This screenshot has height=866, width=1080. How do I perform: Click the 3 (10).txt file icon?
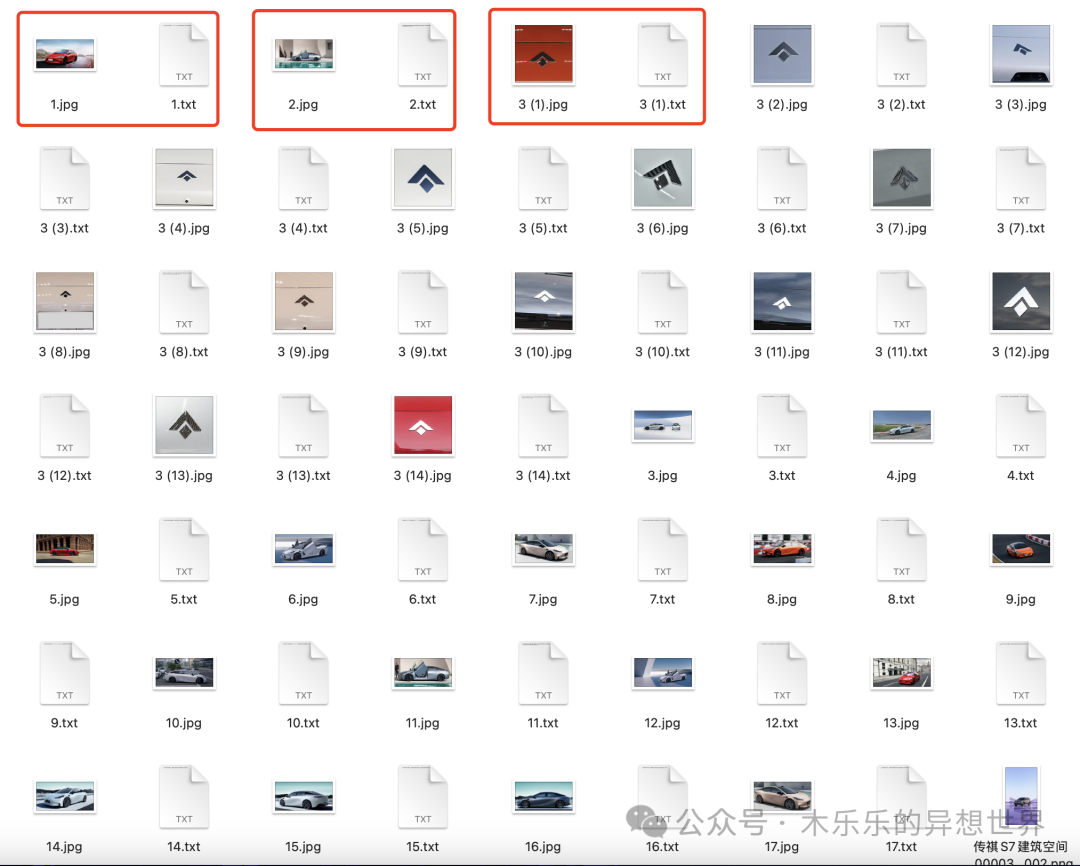tap(663, 301)
